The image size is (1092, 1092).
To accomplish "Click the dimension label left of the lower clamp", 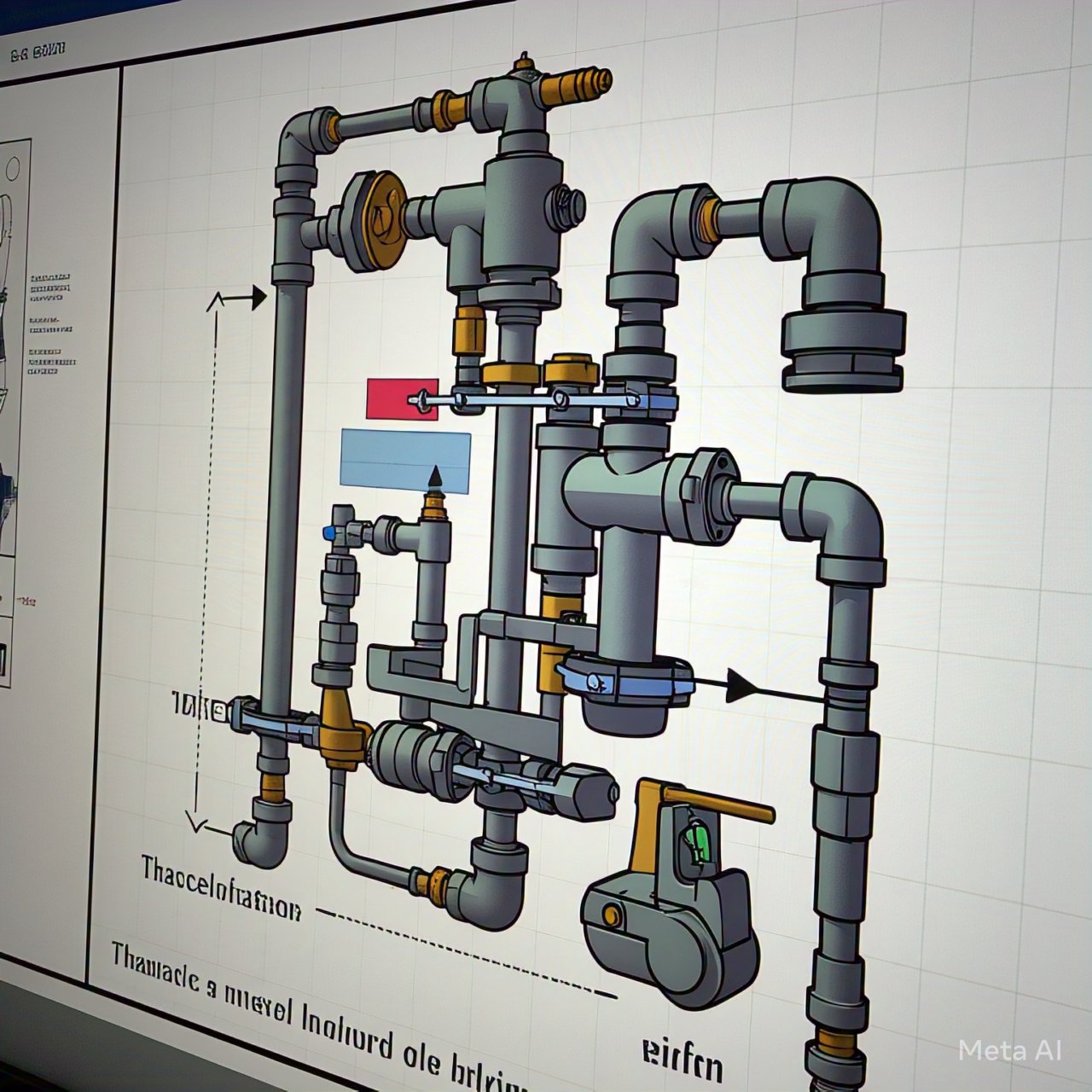I will point(195,706).
